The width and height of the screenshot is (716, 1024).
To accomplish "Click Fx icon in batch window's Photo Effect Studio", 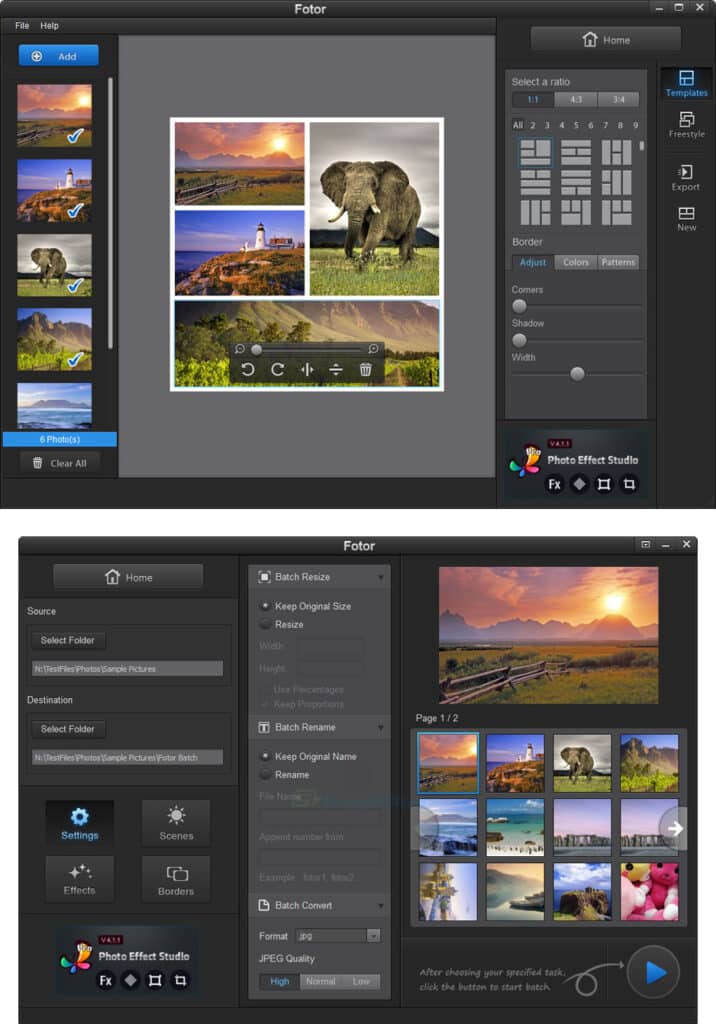I will tap(106, 980).
